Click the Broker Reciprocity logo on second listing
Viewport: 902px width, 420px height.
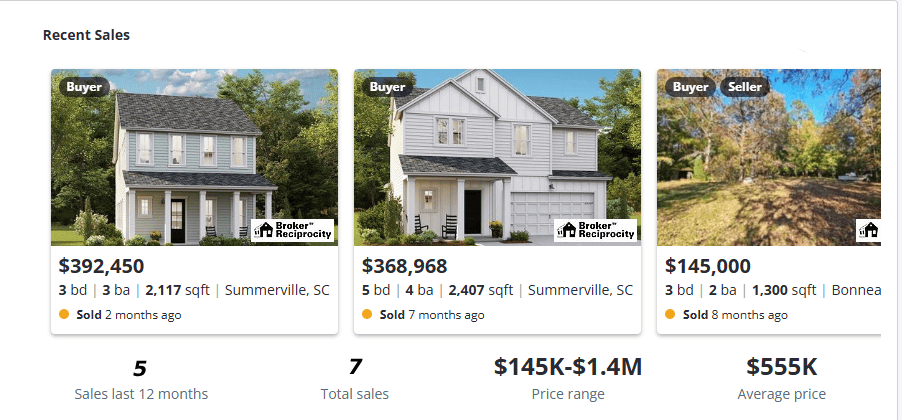click(x=595, y=230)
